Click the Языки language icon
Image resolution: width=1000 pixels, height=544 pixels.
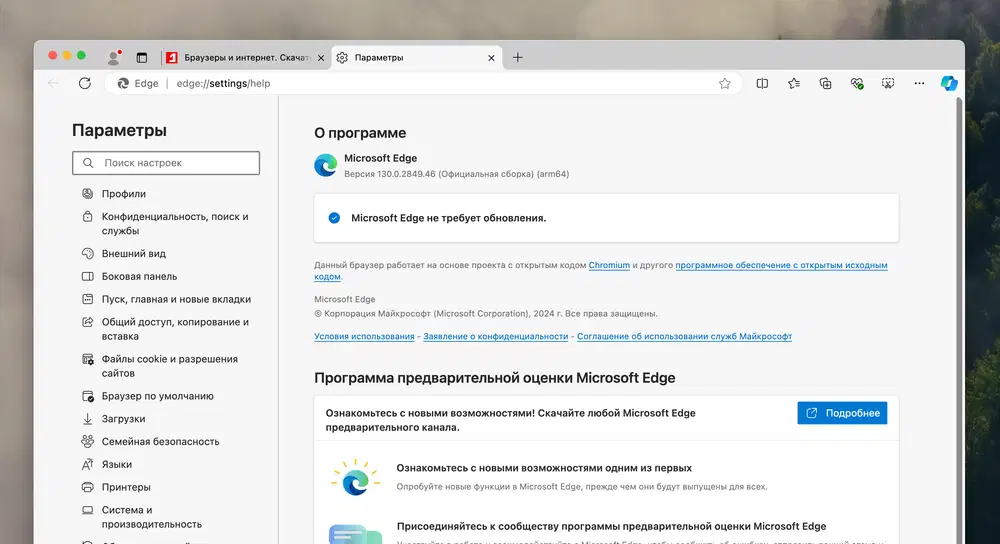[87, 464]
